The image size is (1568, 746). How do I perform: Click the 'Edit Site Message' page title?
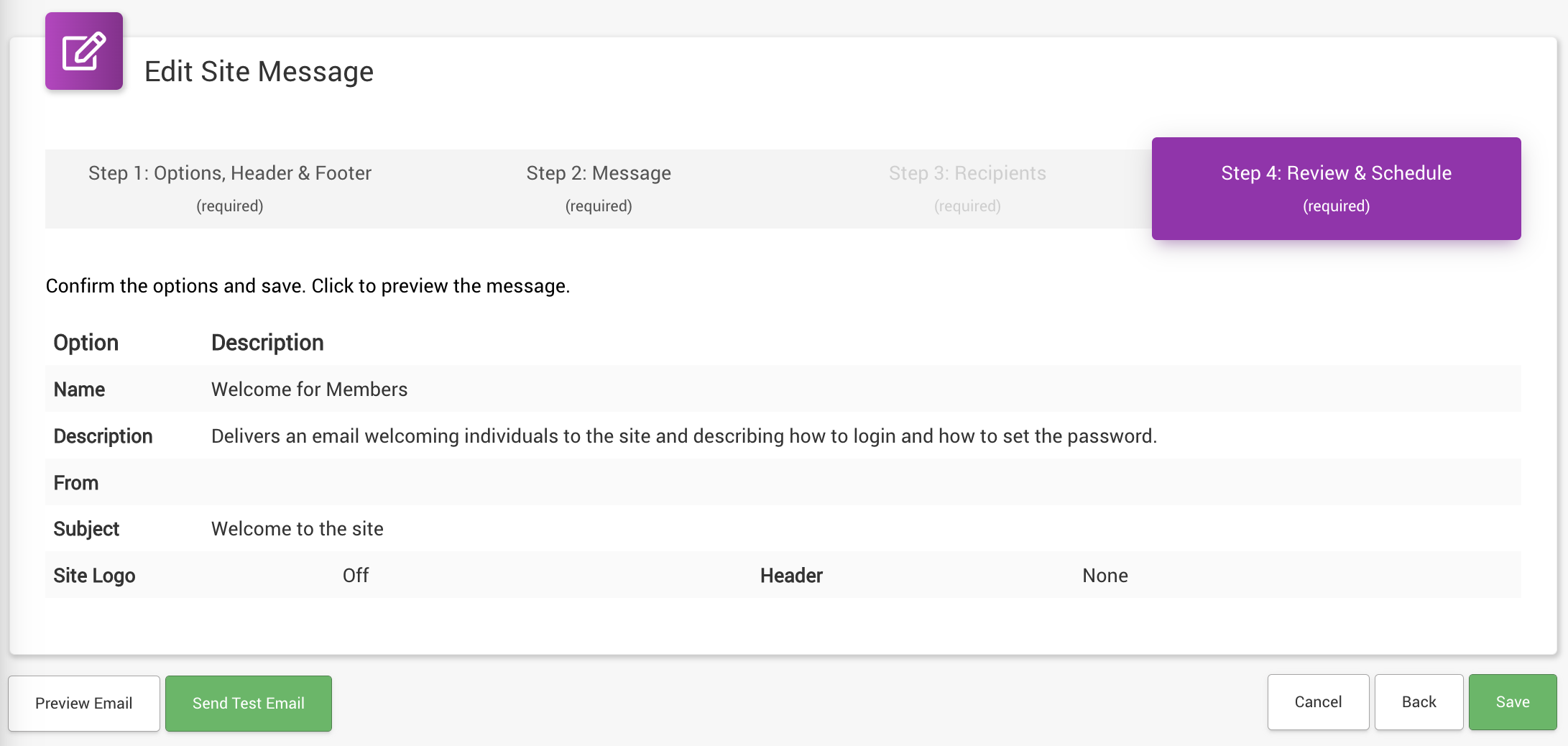pyautogui.click(x=259, y=72)
